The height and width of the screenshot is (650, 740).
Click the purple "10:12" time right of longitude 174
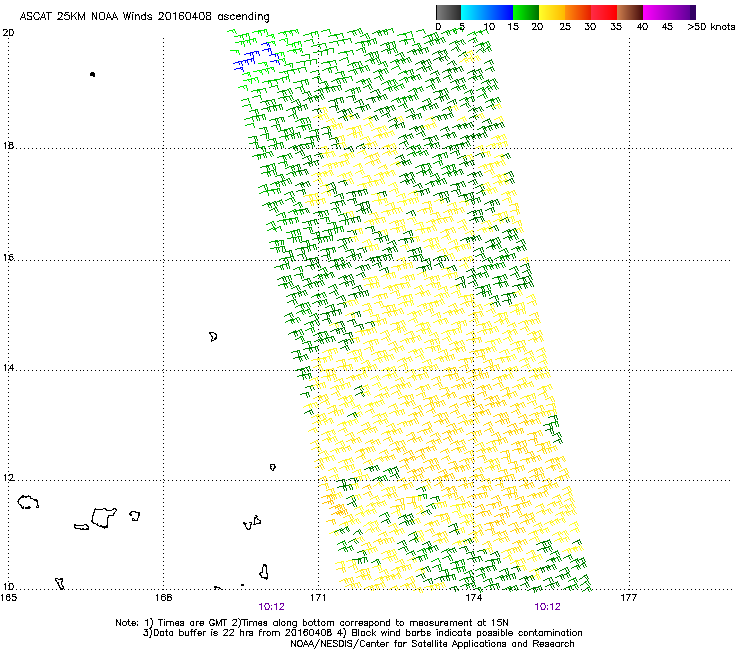click(x=547, y=607)
